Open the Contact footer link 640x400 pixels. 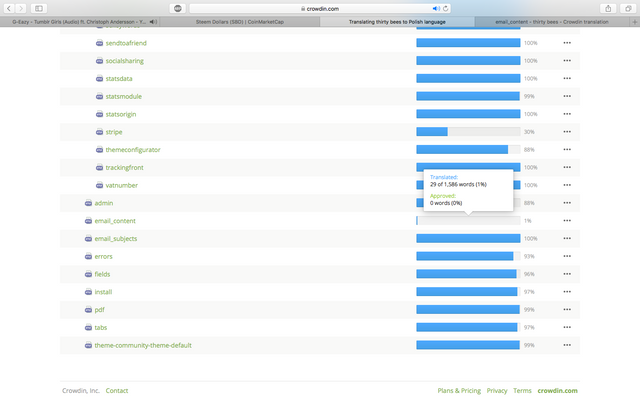click(117, 391)
